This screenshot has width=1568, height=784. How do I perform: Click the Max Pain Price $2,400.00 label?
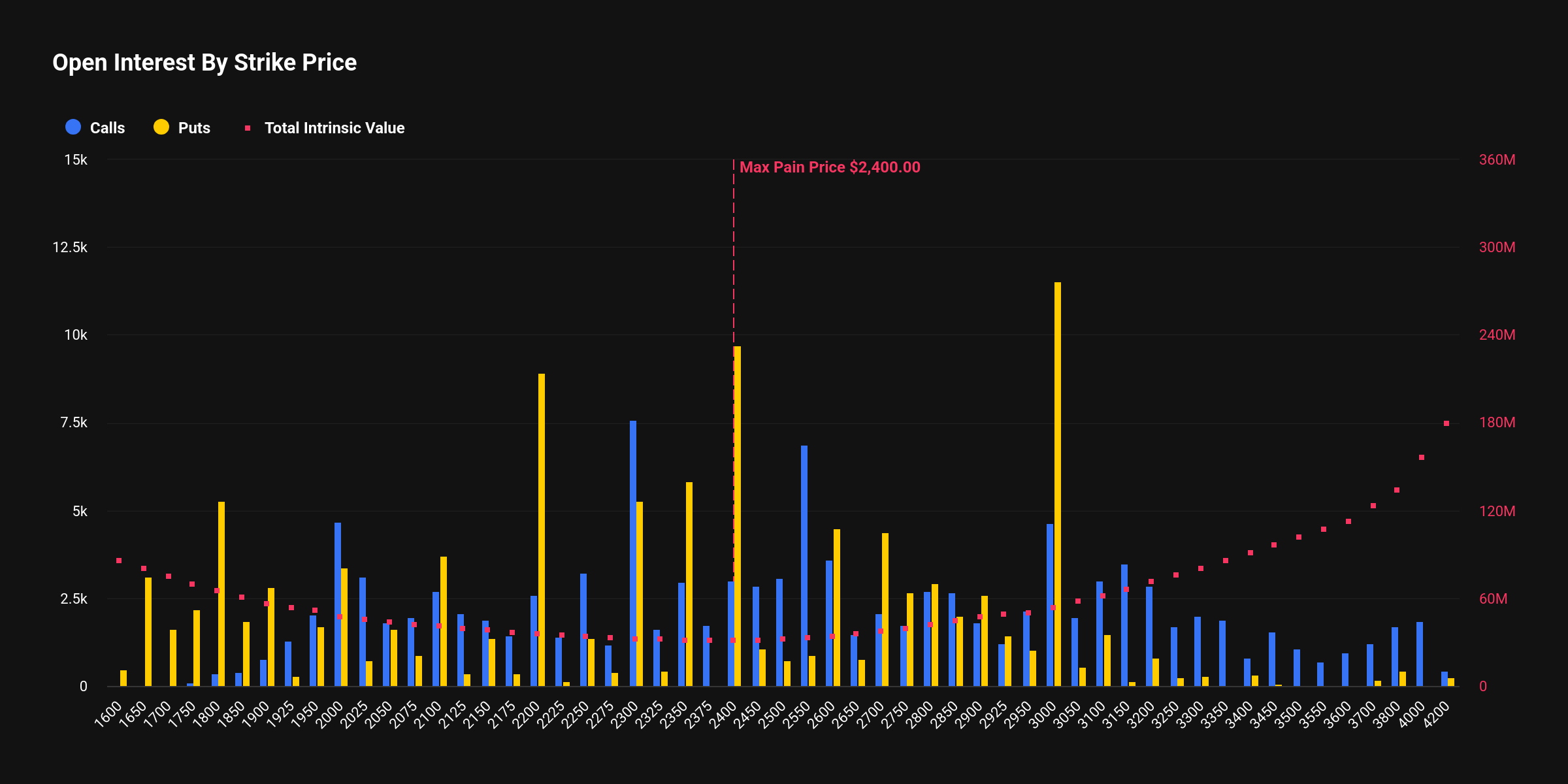829,167
